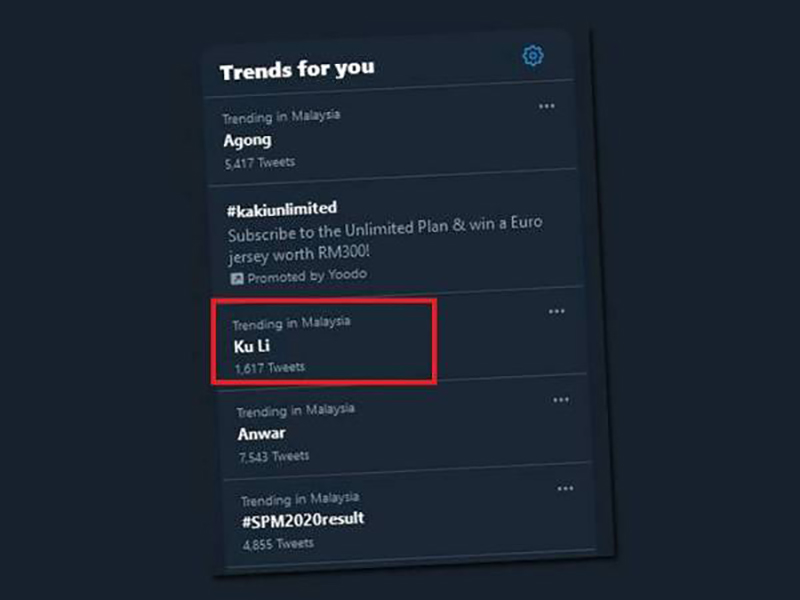
Task: Open the #SPM2020result hashtag trend
Action: tap(302, 519)
